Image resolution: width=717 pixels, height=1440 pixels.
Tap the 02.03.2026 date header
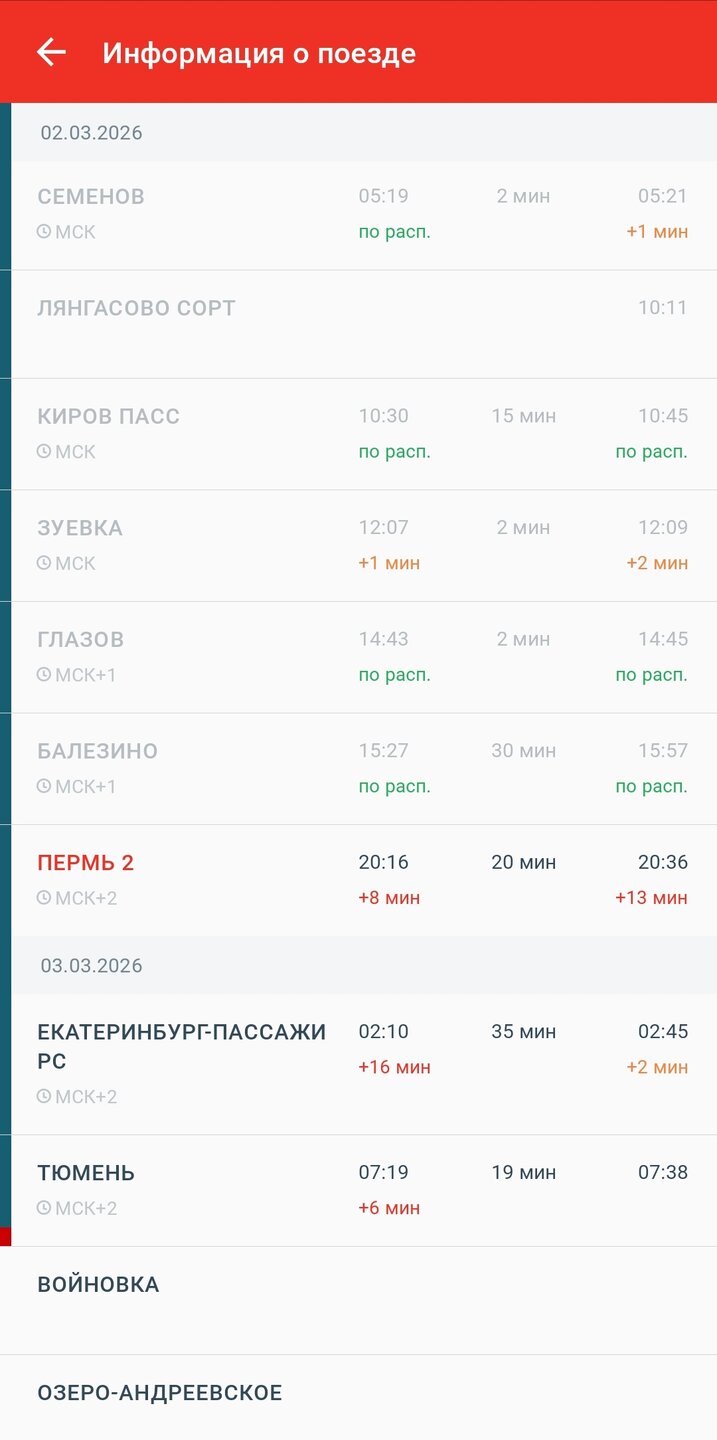tap(92, 133)
